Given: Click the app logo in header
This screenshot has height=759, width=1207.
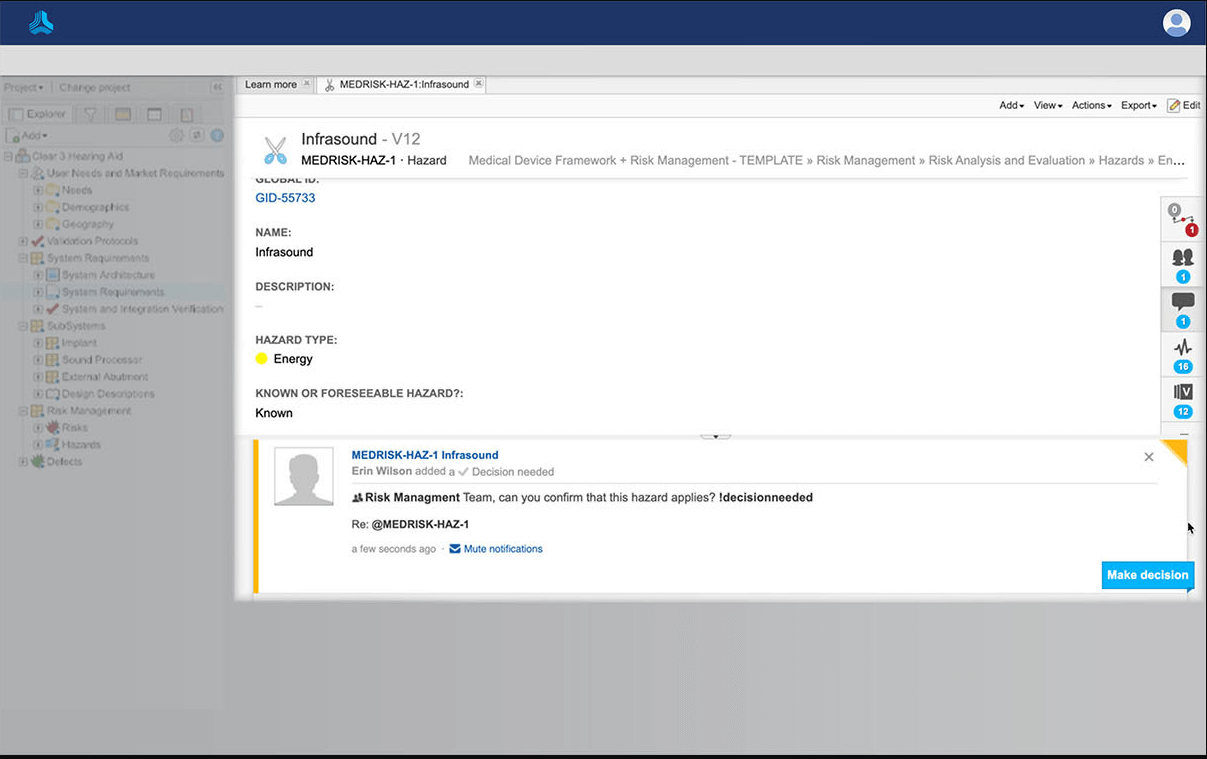Looking at the screenshot, I should pyautogui.click(x=41, y=23).
